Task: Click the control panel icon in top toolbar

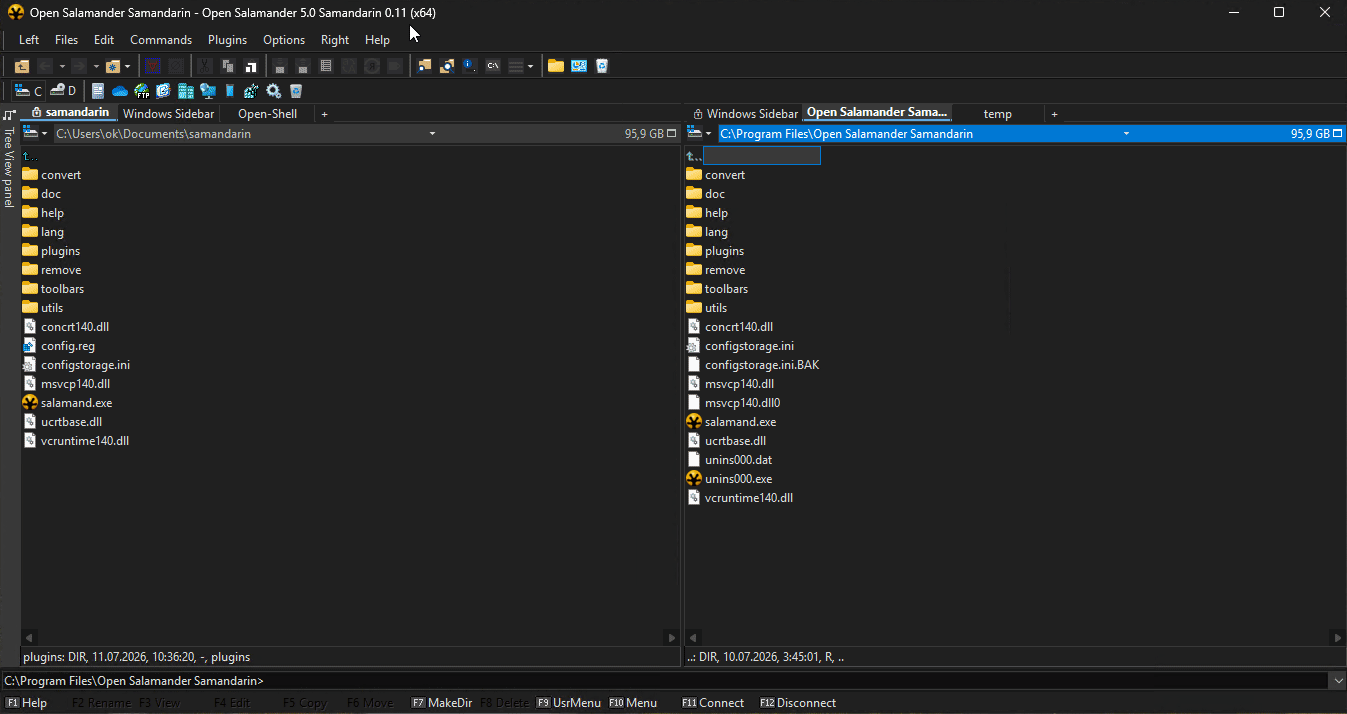Action: 578,66
